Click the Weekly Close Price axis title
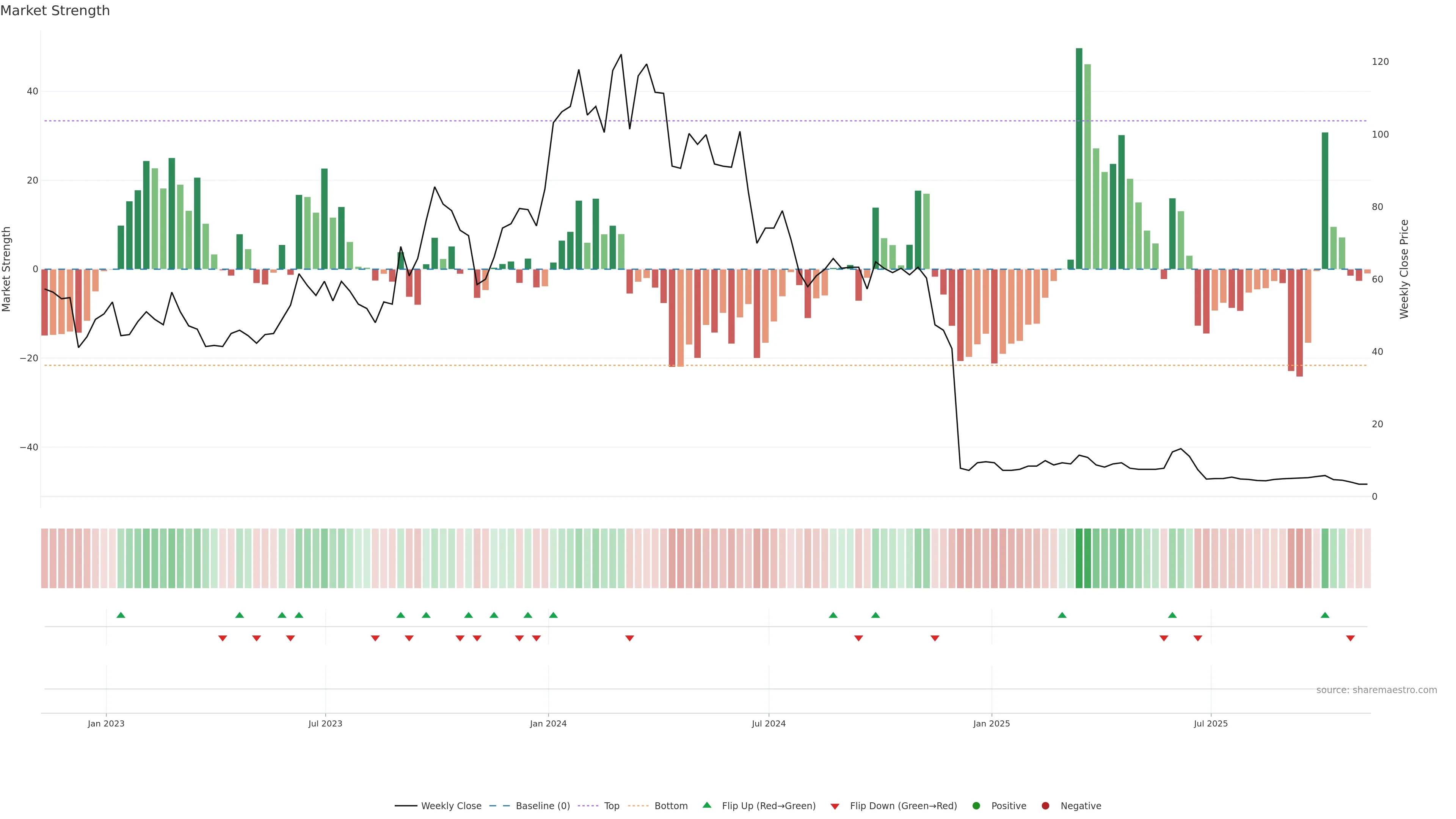Image resolution: width=1456 pixels, height=819 pixels. coord(1404,269)
